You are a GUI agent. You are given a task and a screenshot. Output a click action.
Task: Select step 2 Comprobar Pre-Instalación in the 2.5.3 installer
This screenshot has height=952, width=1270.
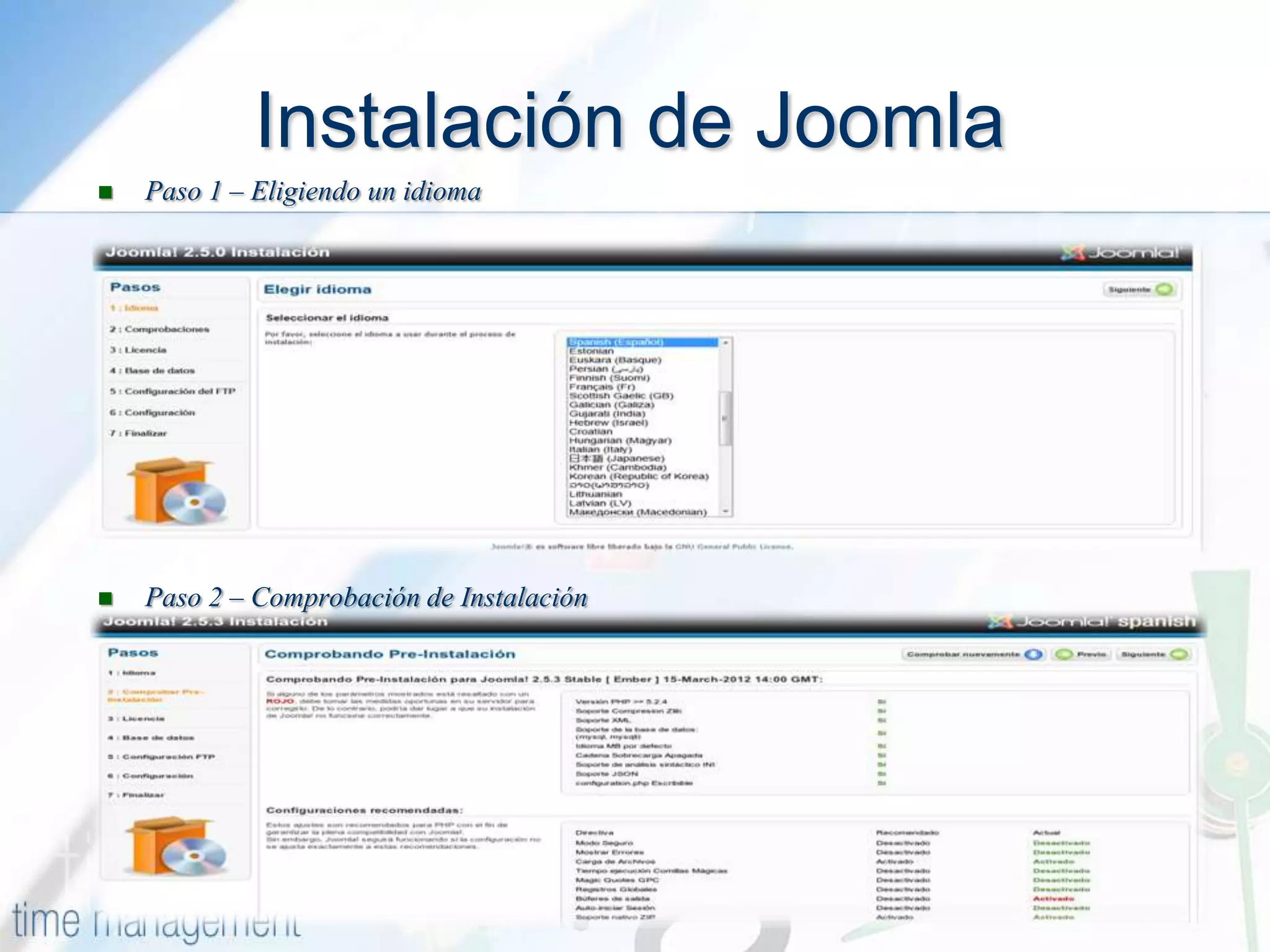click(156, 695)
